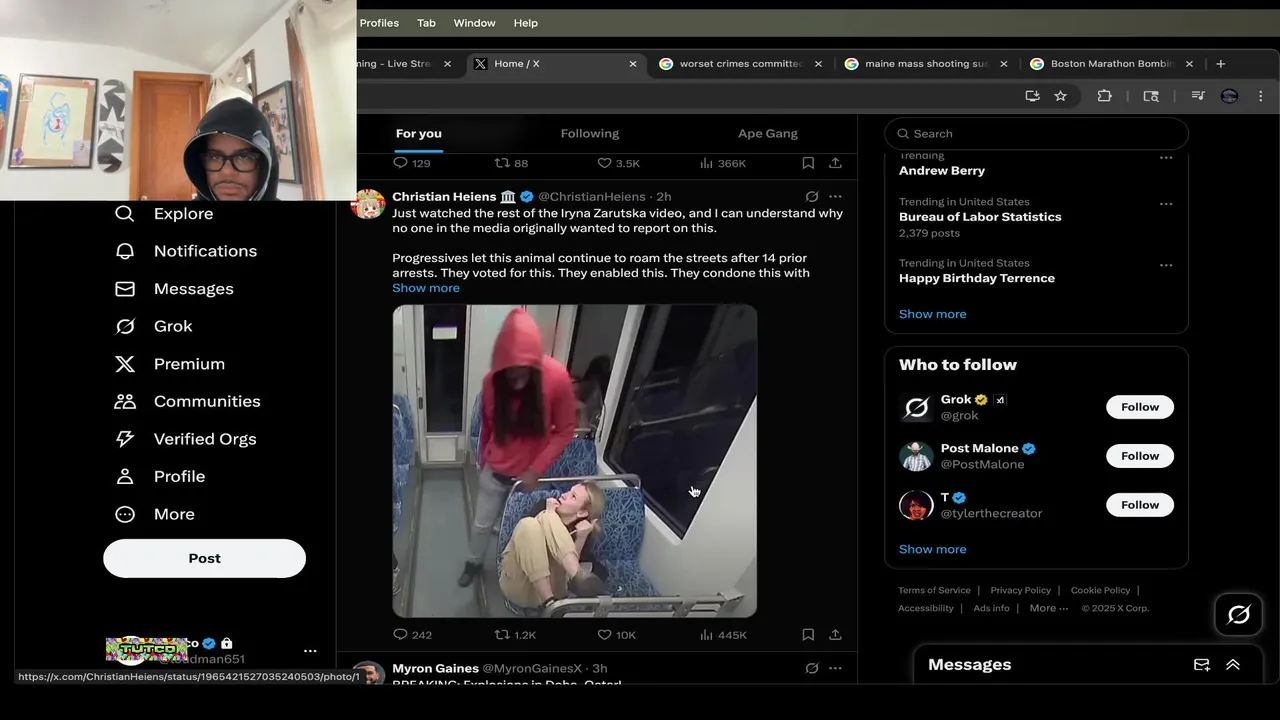Open Tab menu in menu bar

pyautogui.click(x=426, y=23)
